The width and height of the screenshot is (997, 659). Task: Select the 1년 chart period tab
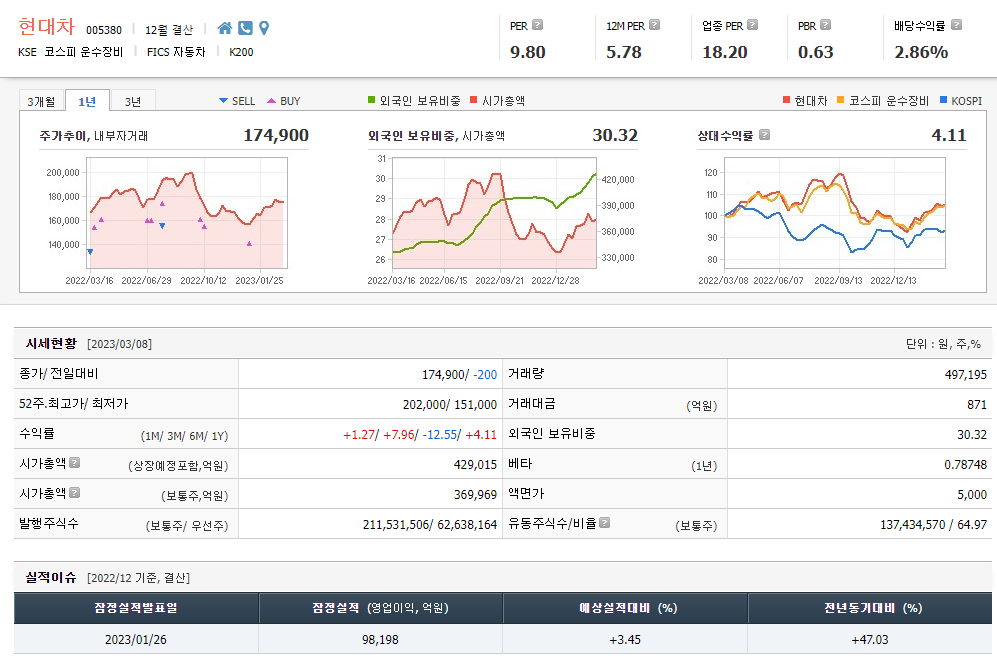coord(87,101)
